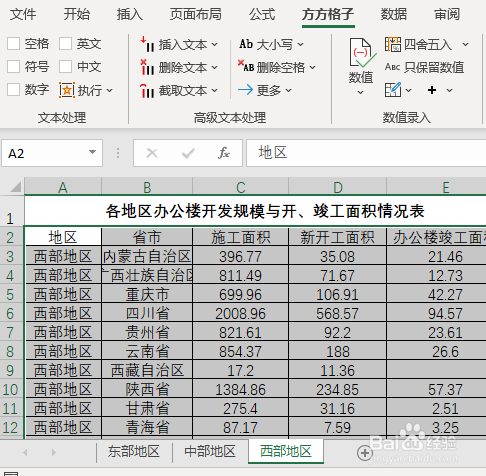This screenshot has width=486, height=476.
Task: Add a new sheet with plus icon
Action: point(365,453)
